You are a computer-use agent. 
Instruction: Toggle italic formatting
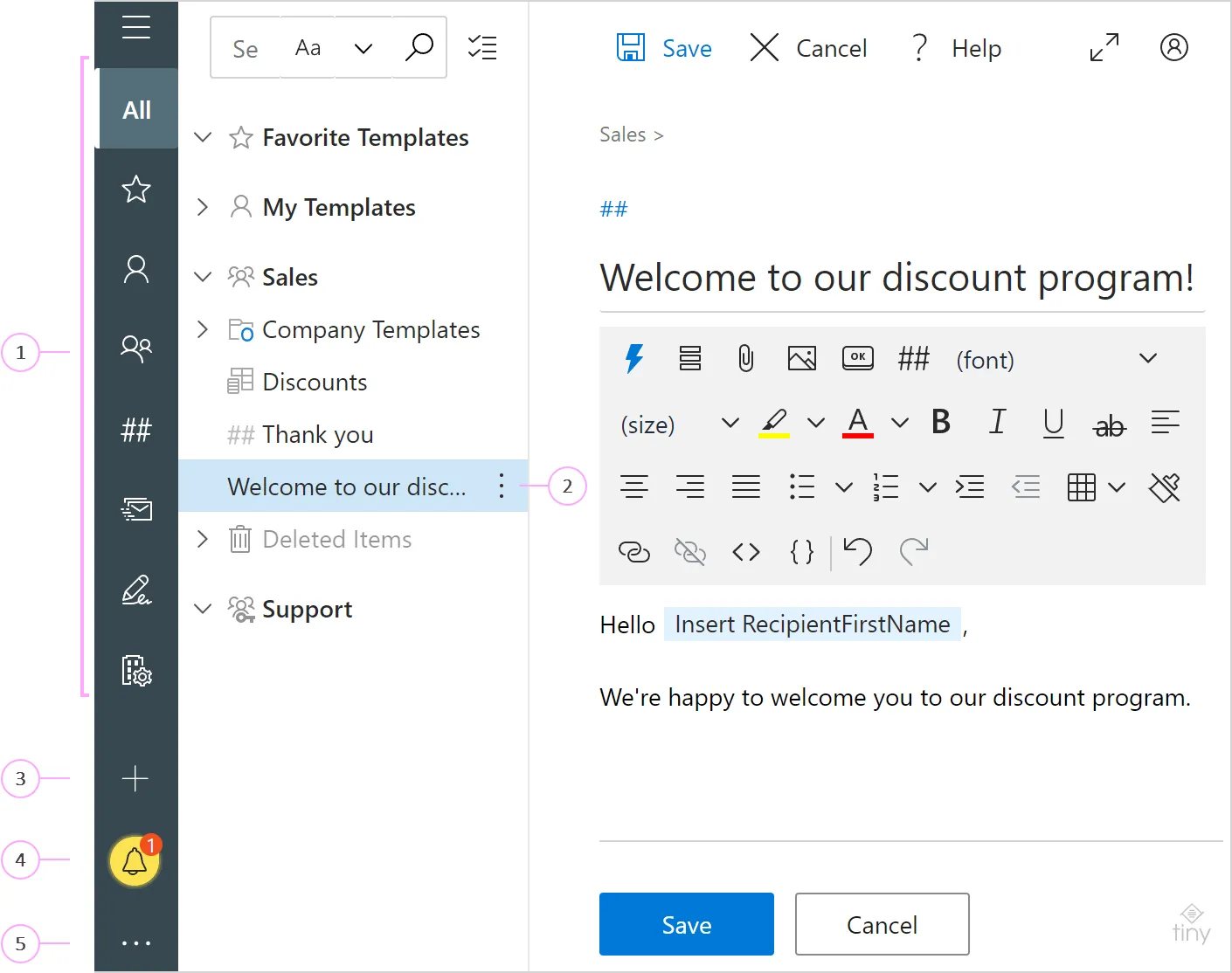coord(997,422)
